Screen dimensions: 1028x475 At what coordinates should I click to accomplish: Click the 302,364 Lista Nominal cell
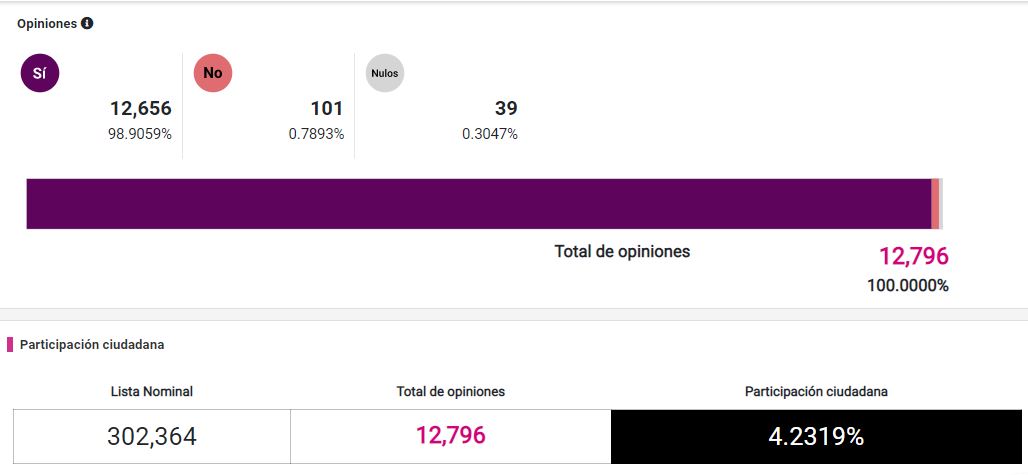point(152,437)
